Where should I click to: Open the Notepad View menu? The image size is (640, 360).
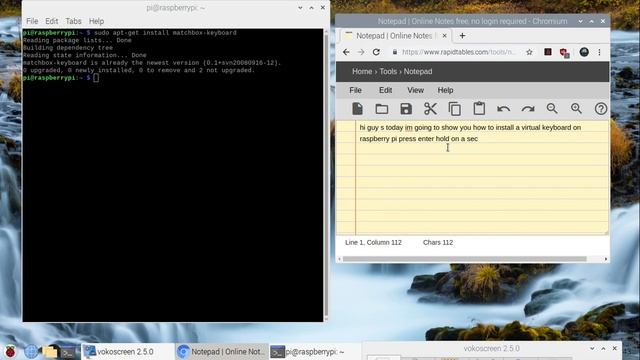pos(416,90)
